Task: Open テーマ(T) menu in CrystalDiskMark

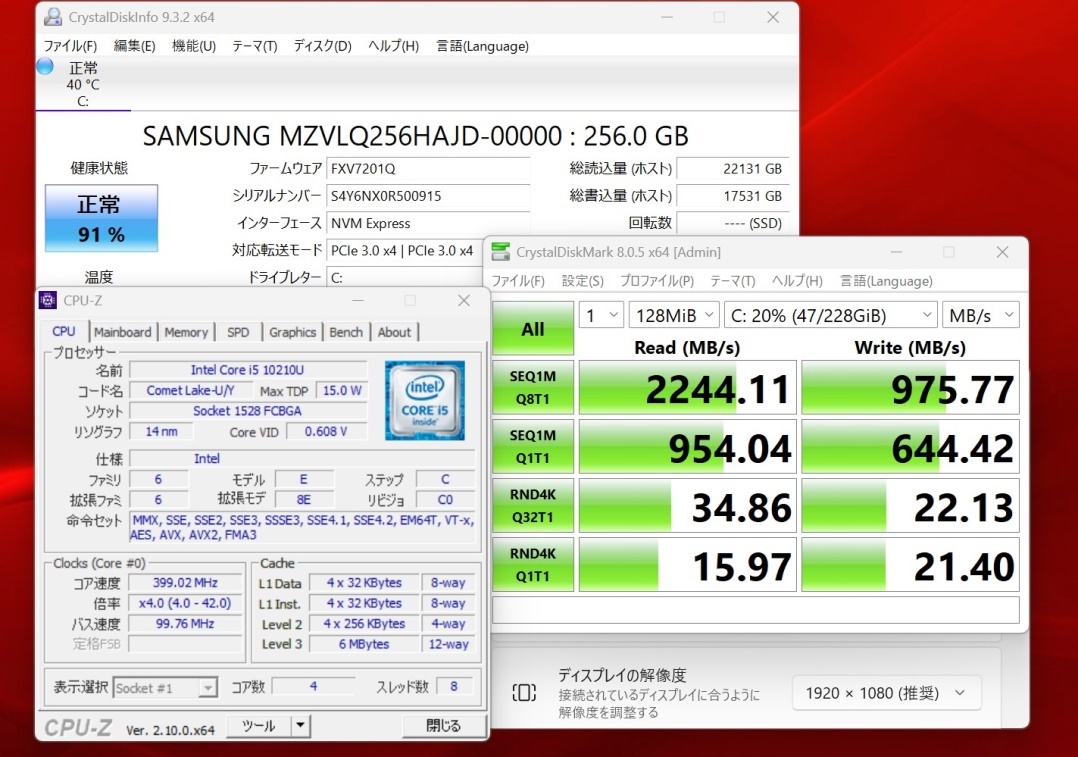Action: tap(732, 281)
